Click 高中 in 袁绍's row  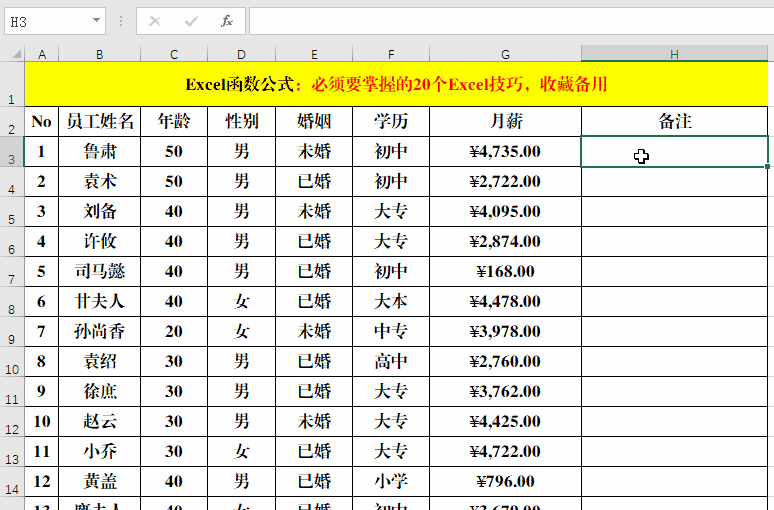pyautogui.click(x=391, y=362)
